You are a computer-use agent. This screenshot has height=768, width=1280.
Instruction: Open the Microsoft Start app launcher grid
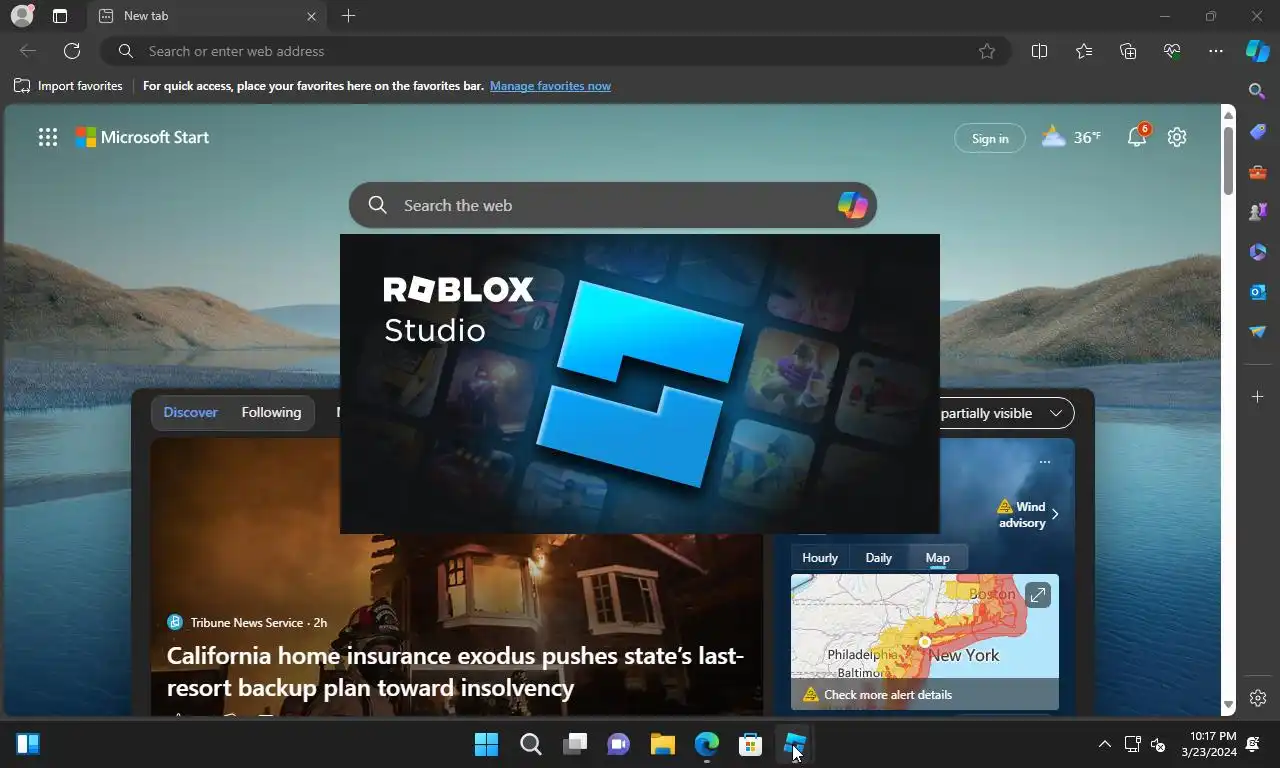[48, 138]
